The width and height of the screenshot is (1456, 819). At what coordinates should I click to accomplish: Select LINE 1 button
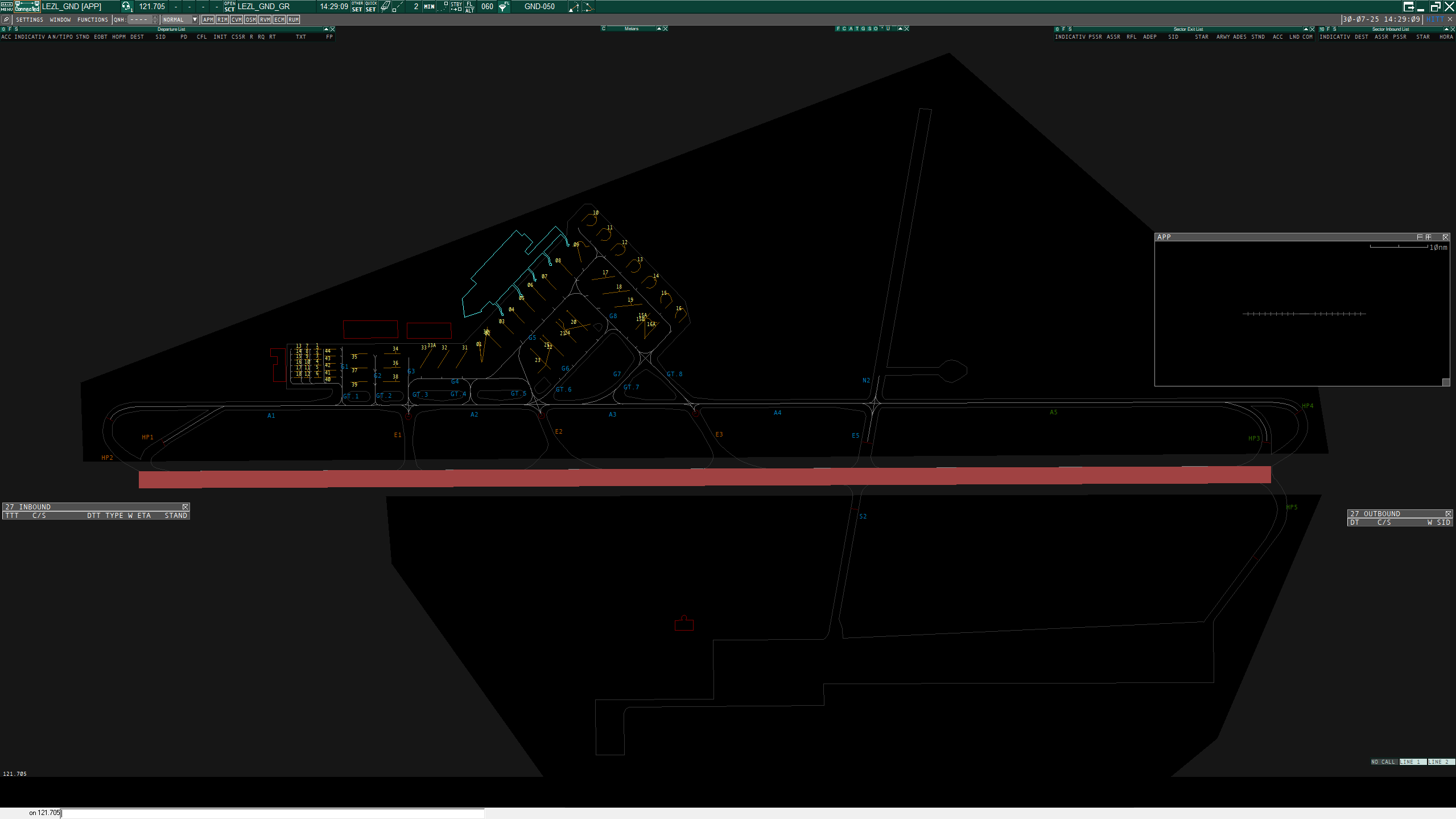[1412, 762]
